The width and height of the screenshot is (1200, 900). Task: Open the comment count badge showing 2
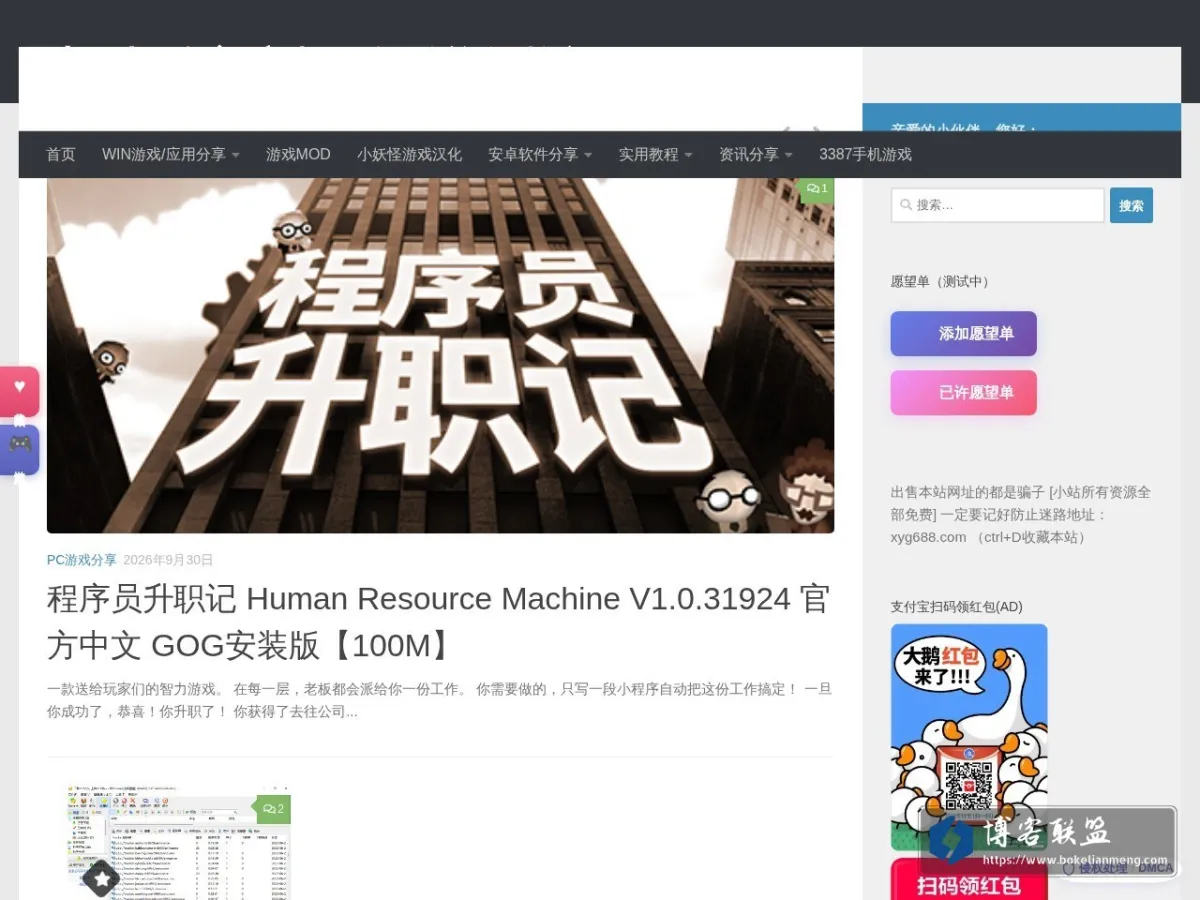pyautogui.click(x=273, y=809)
